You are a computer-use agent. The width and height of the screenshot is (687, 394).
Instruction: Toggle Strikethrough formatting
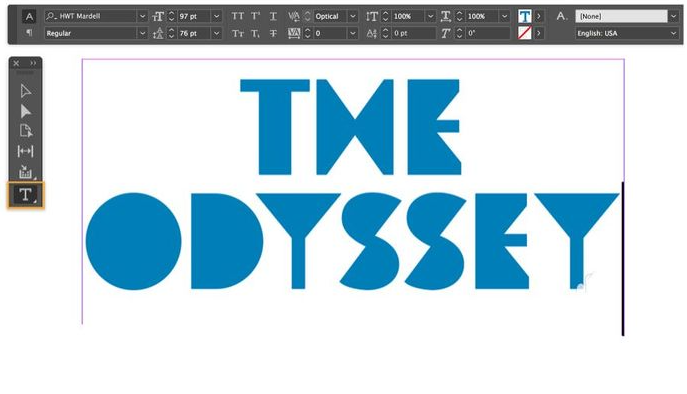tap(273, 33)
